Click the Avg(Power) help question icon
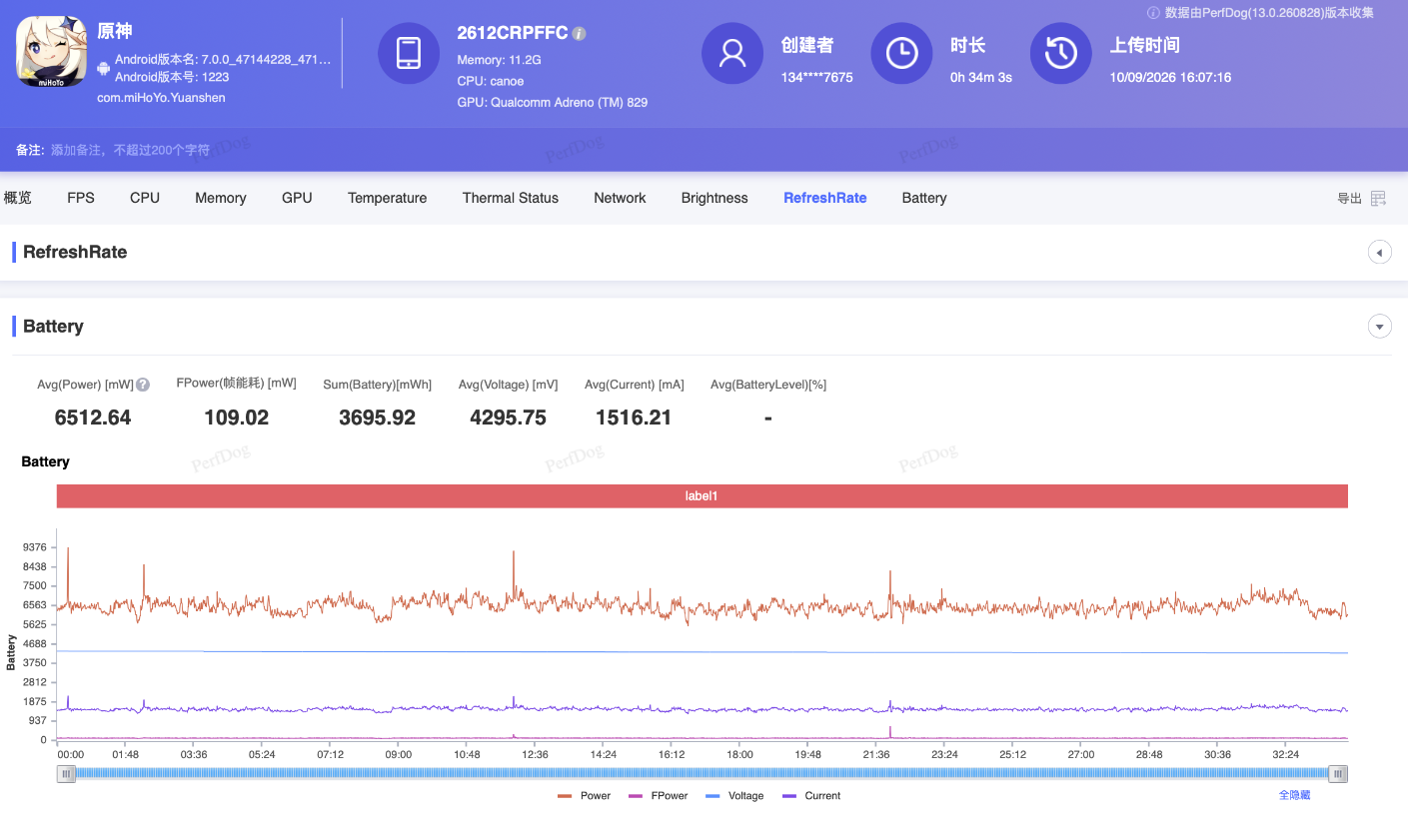Viewport: 1408px width, 840px height. (143, 385)
